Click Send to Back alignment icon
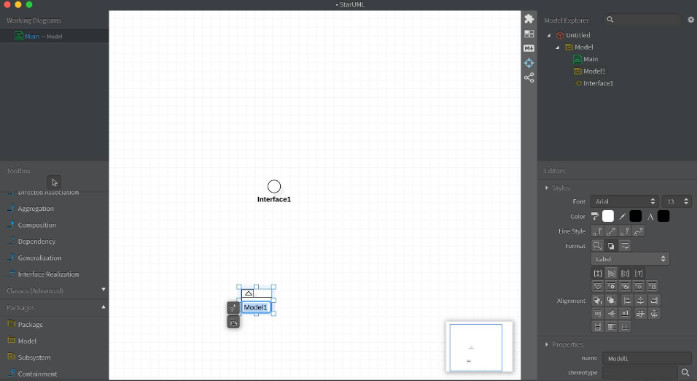Image resolution: width=697 pixels, height=381 pixels. [612, 301]
